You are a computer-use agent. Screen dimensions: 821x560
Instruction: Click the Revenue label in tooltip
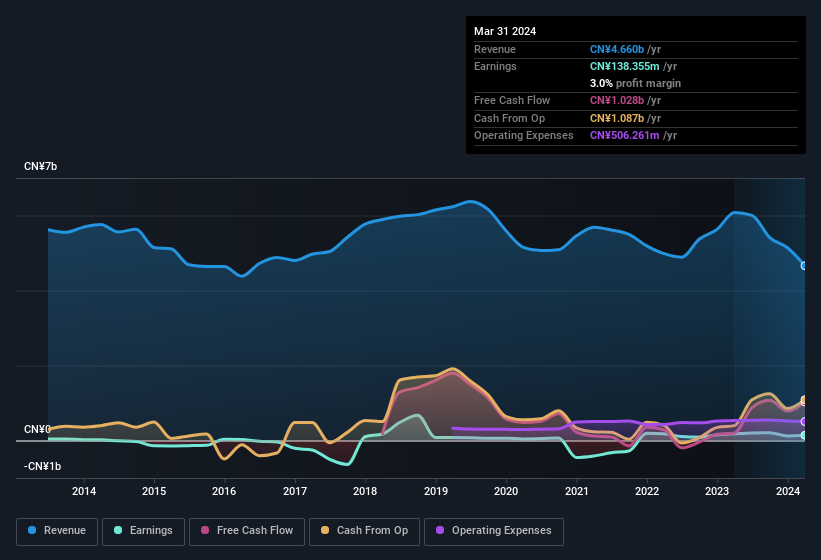click(x=495, y=49)
